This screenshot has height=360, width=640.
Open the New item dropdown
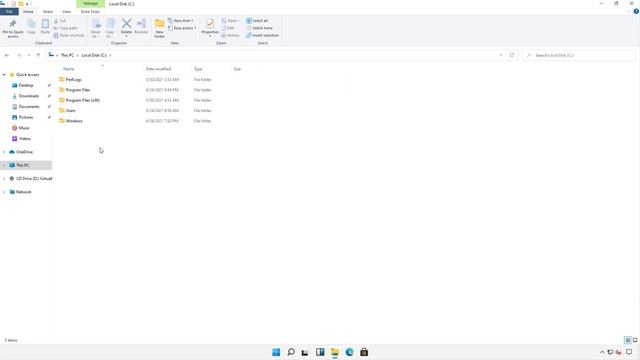click(x=181, y=20)
